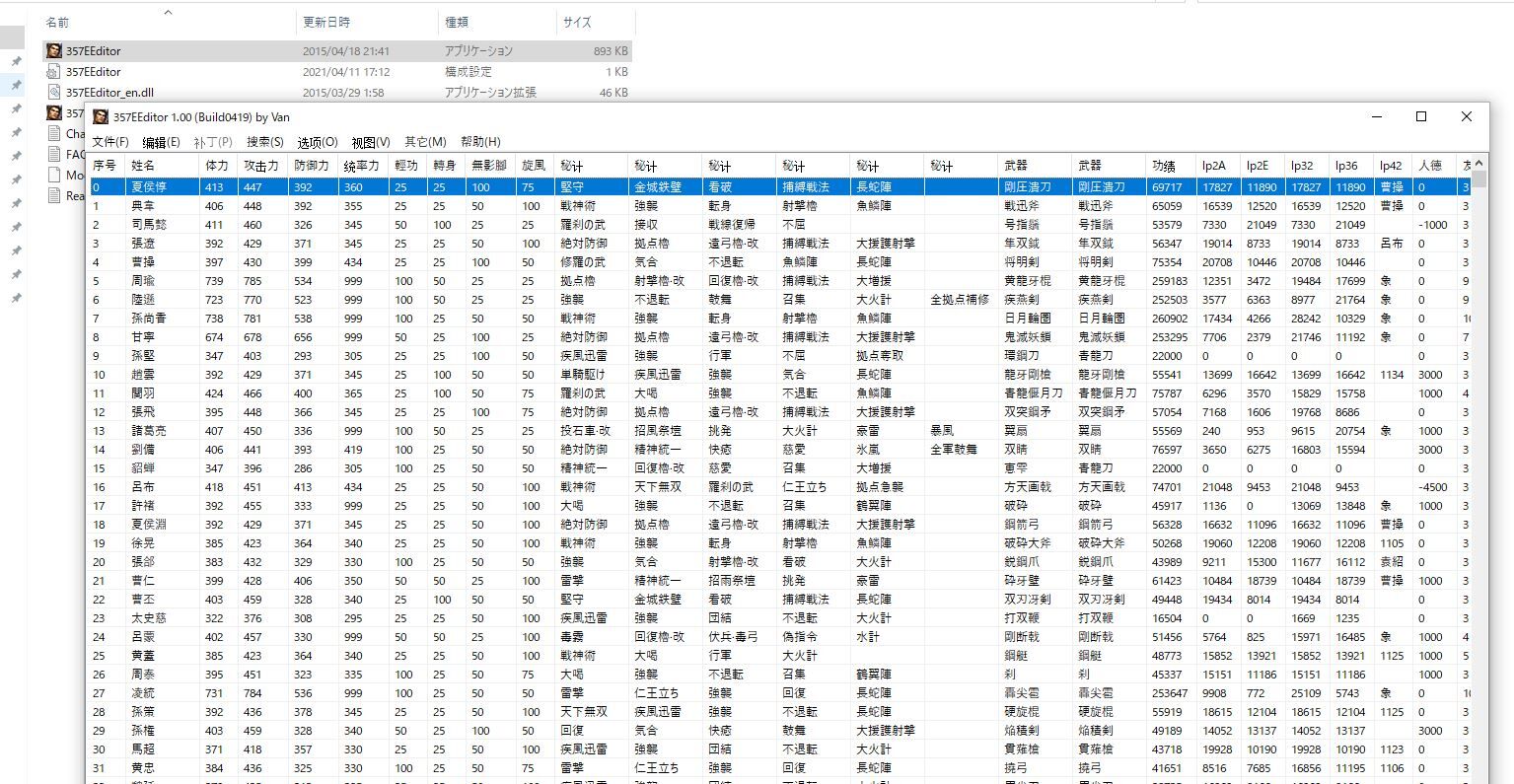Open the 编辑(E) menu
1514x784 pixels.
(x=162, y=141)
